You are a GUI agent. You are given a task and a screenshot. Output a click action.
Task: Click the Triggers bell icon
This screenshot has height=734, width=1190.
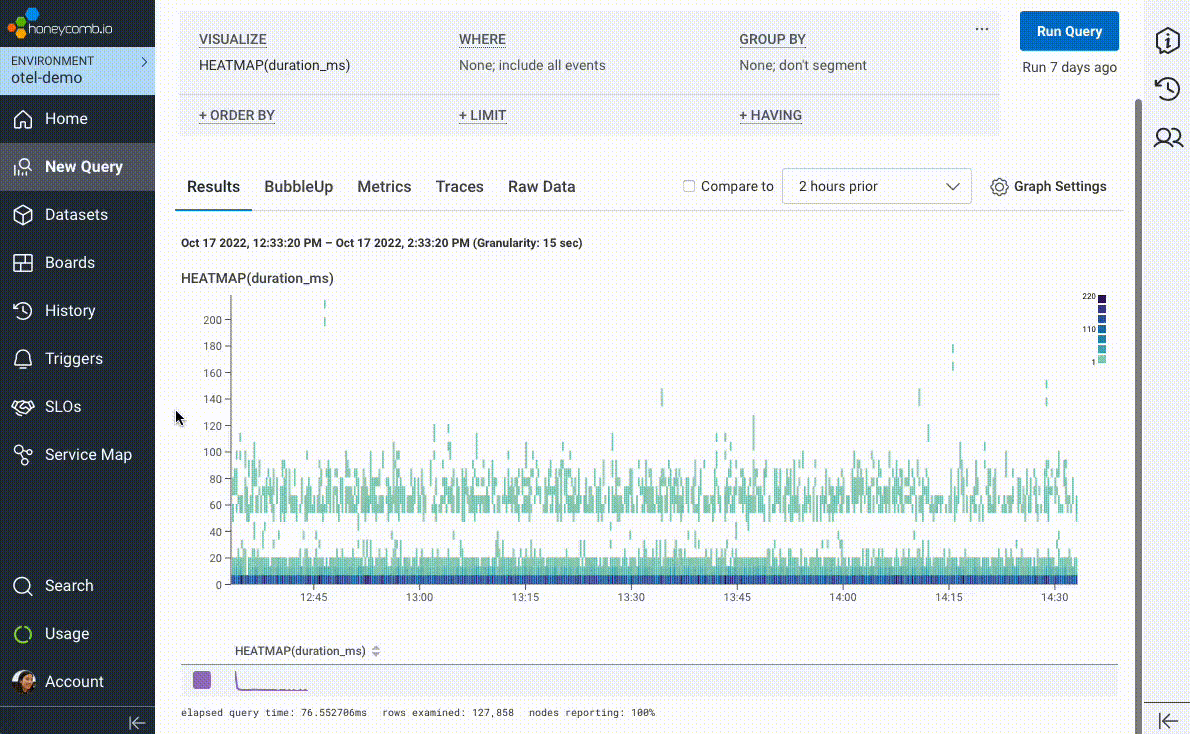coord(21,358)
